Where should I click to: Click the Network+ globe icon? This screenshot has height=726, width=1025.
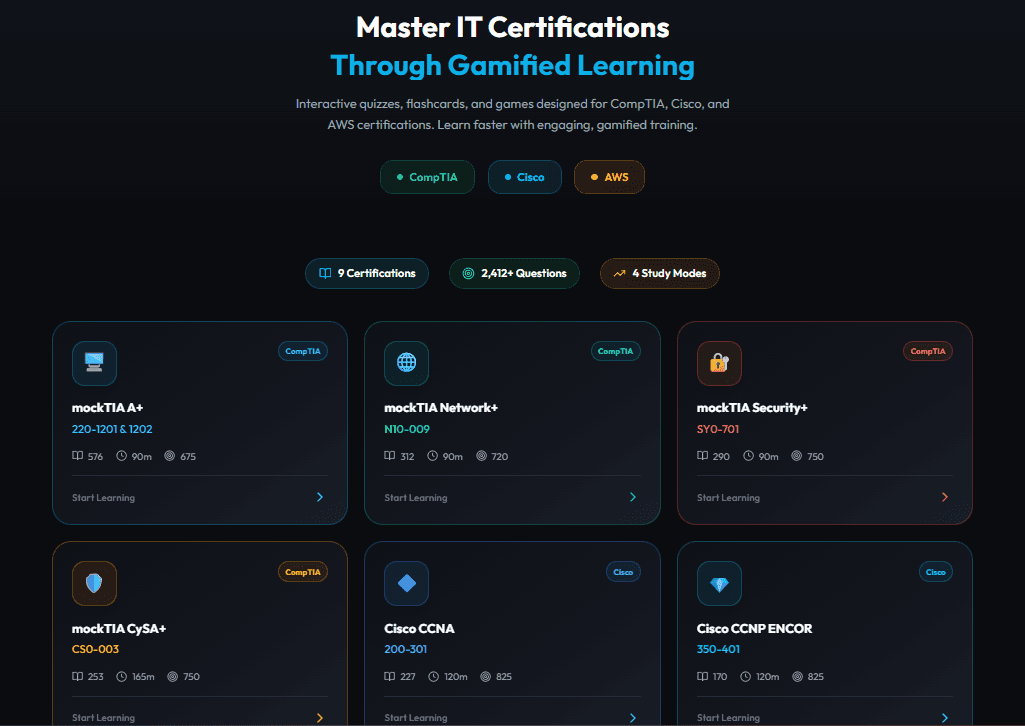click(x=406, y=363)
